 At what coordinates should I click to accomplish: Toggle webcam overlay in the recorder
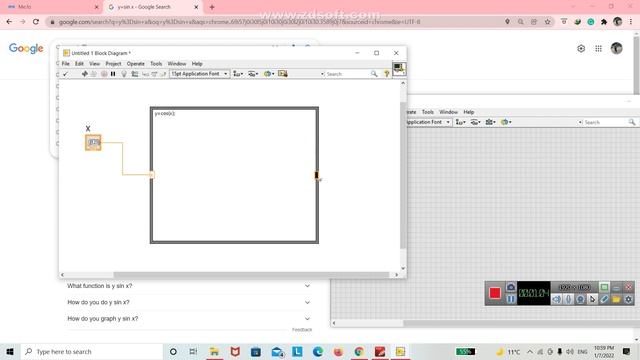click(580, 299)
